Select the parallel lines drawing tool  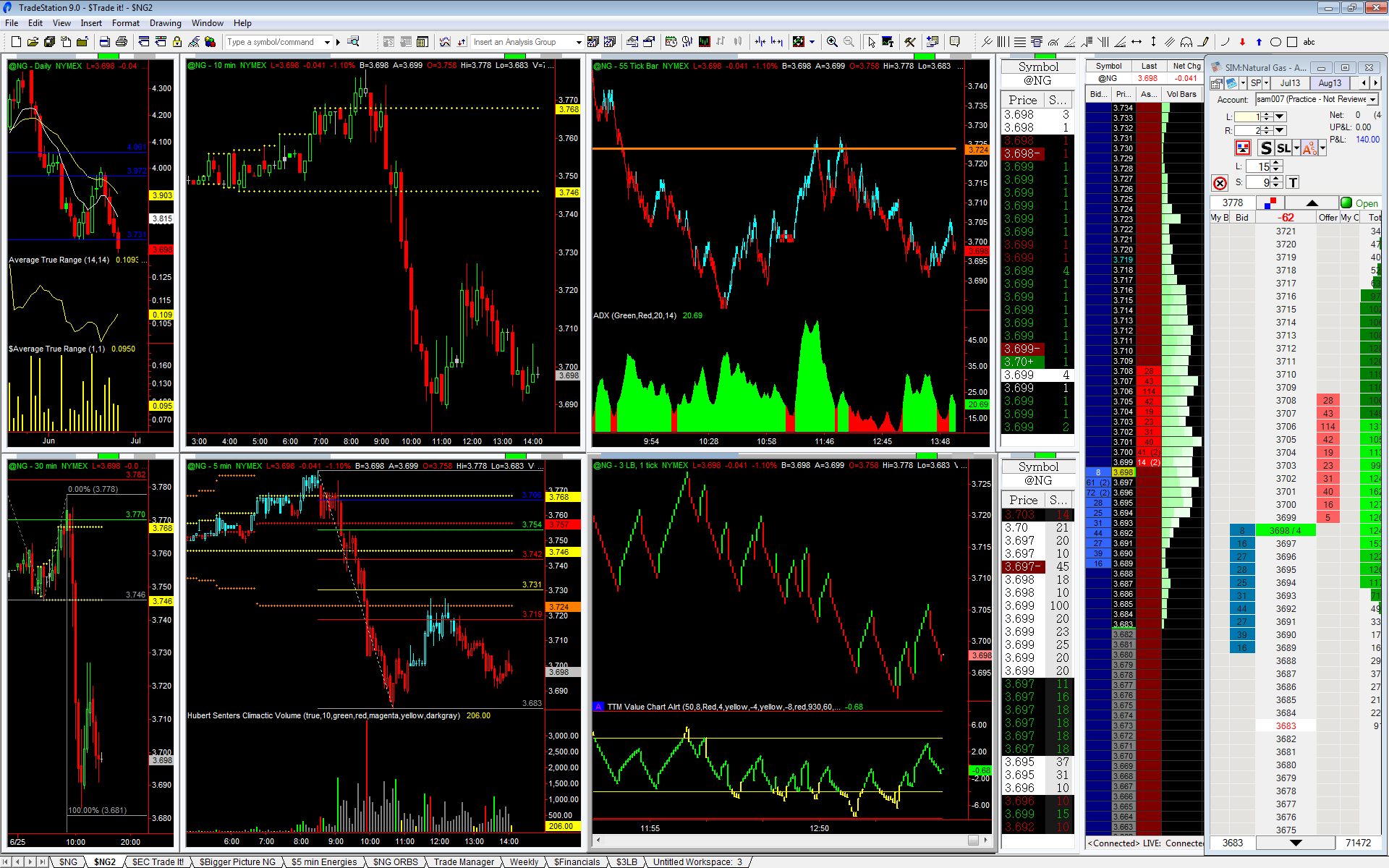(x=1170, y=42)
